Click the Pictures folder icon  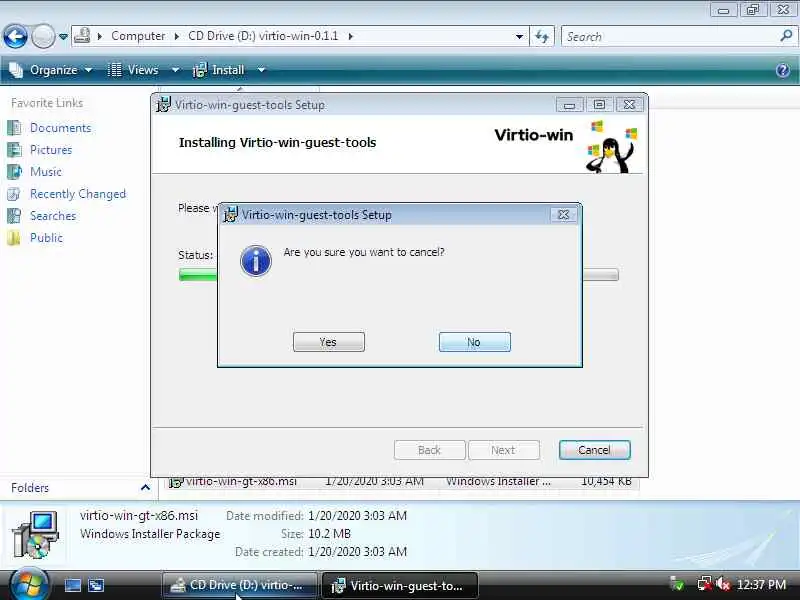pyautogui.click(x=14, y=149)
